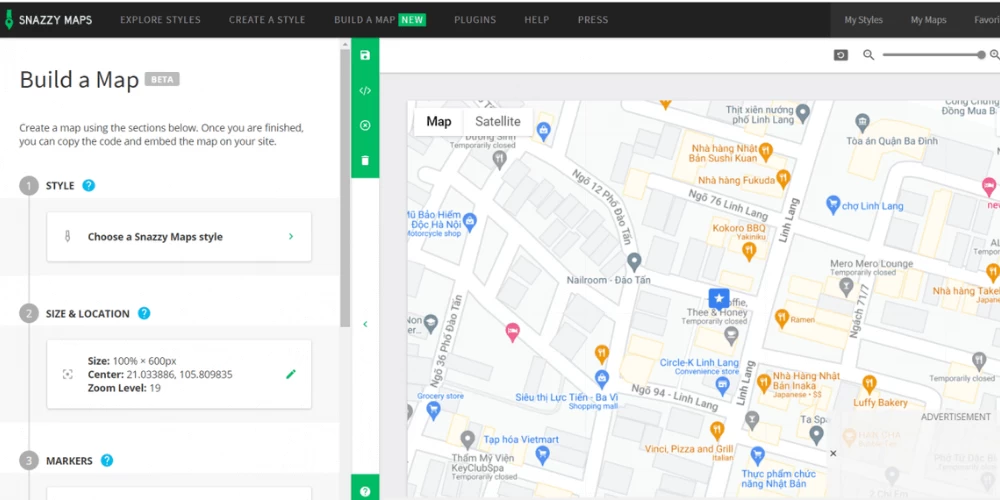Go to My Maps
Viewport: 1000px width, 500px height.
click(x=928, y=20)
